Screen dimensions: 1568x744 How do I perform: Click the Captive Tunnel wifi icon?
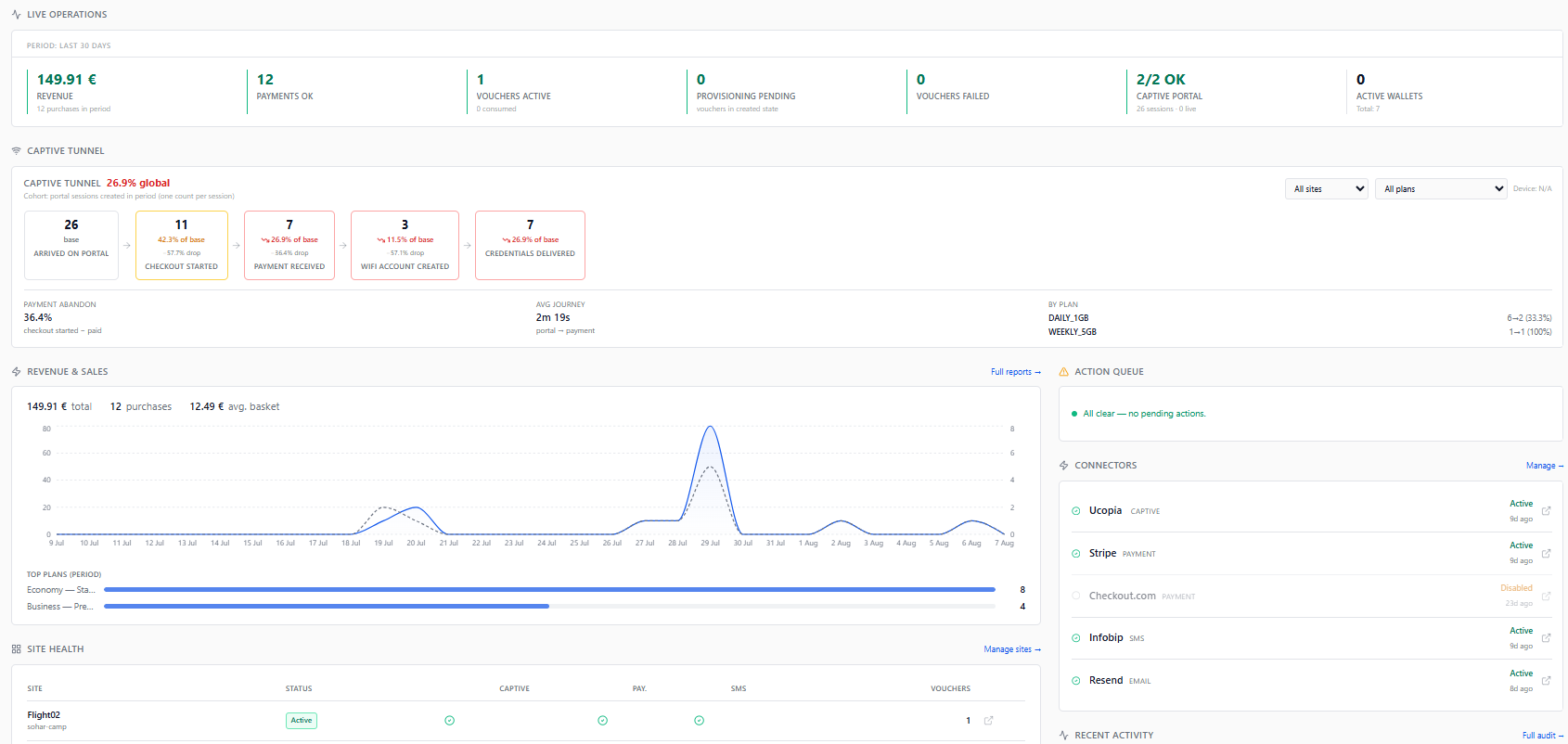coord(17,150)
